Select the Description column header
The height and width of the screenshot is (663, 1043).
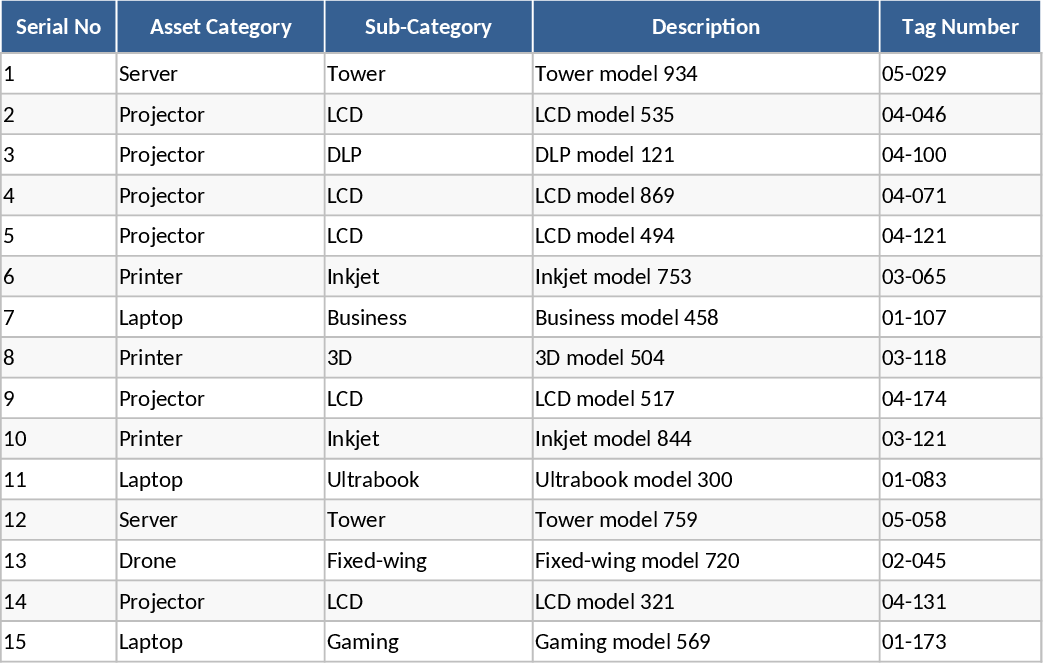click(706, 27)
